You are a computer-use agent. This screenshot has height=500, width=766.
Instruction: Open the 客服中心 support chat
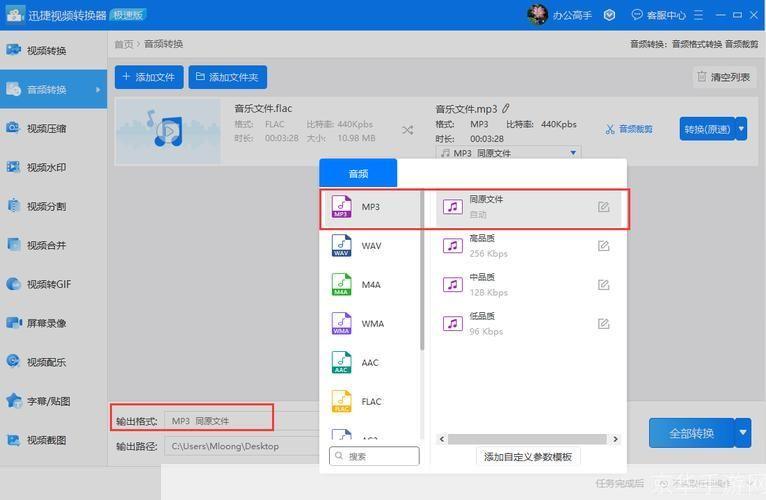[x=659, y=15]
